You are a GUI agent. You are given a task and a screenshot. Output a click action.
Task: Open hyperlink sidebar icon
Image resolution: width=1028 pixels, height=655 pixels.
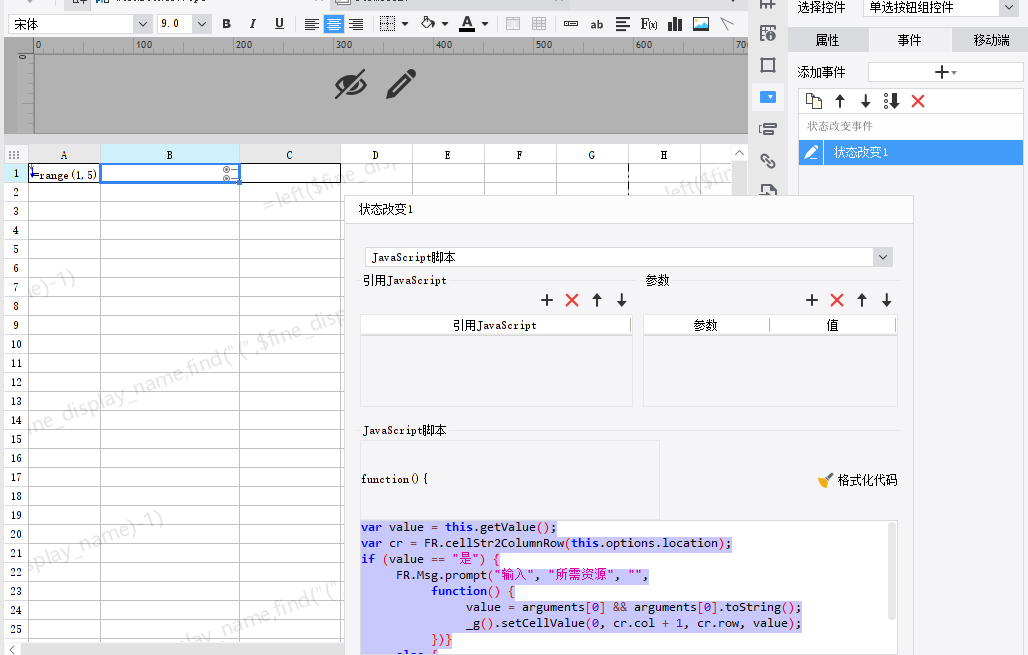(768, 161)
